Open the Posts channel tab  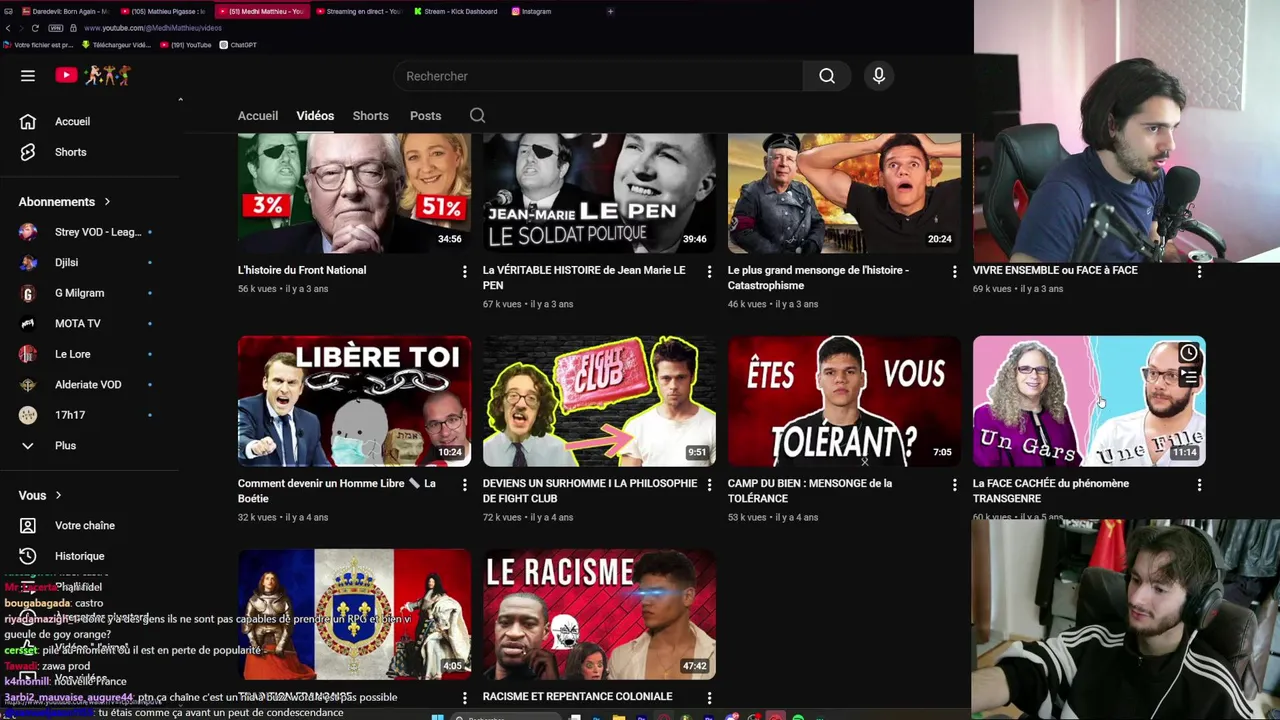tap(425, 116)
